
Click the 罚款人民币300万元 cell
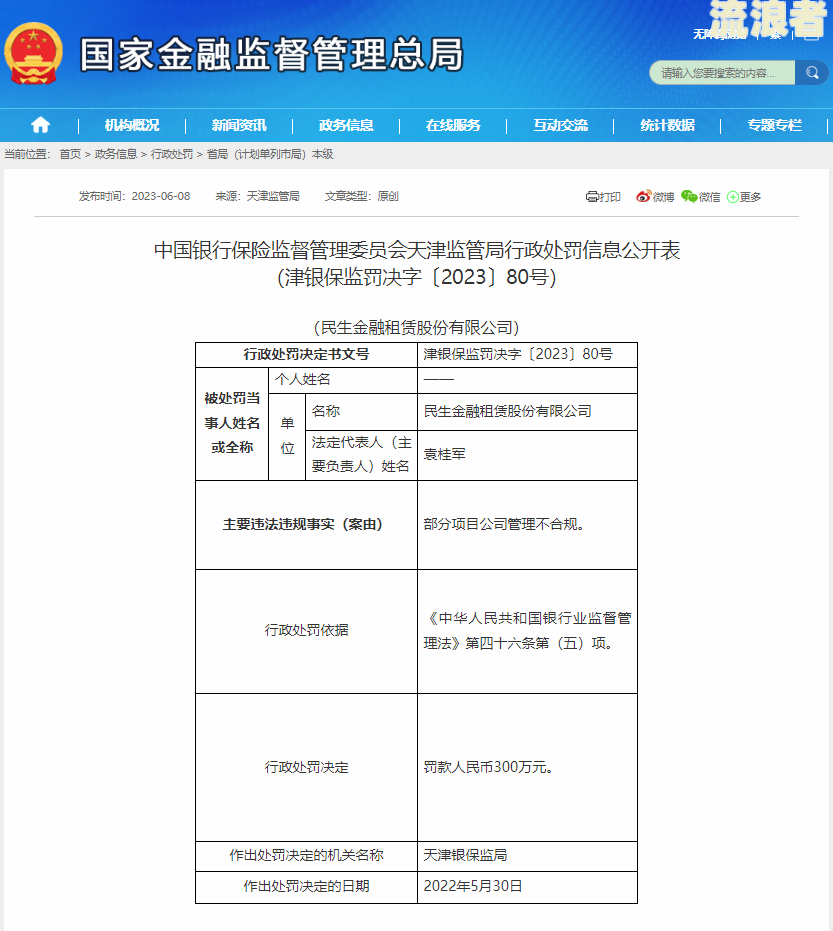point(527,767)
